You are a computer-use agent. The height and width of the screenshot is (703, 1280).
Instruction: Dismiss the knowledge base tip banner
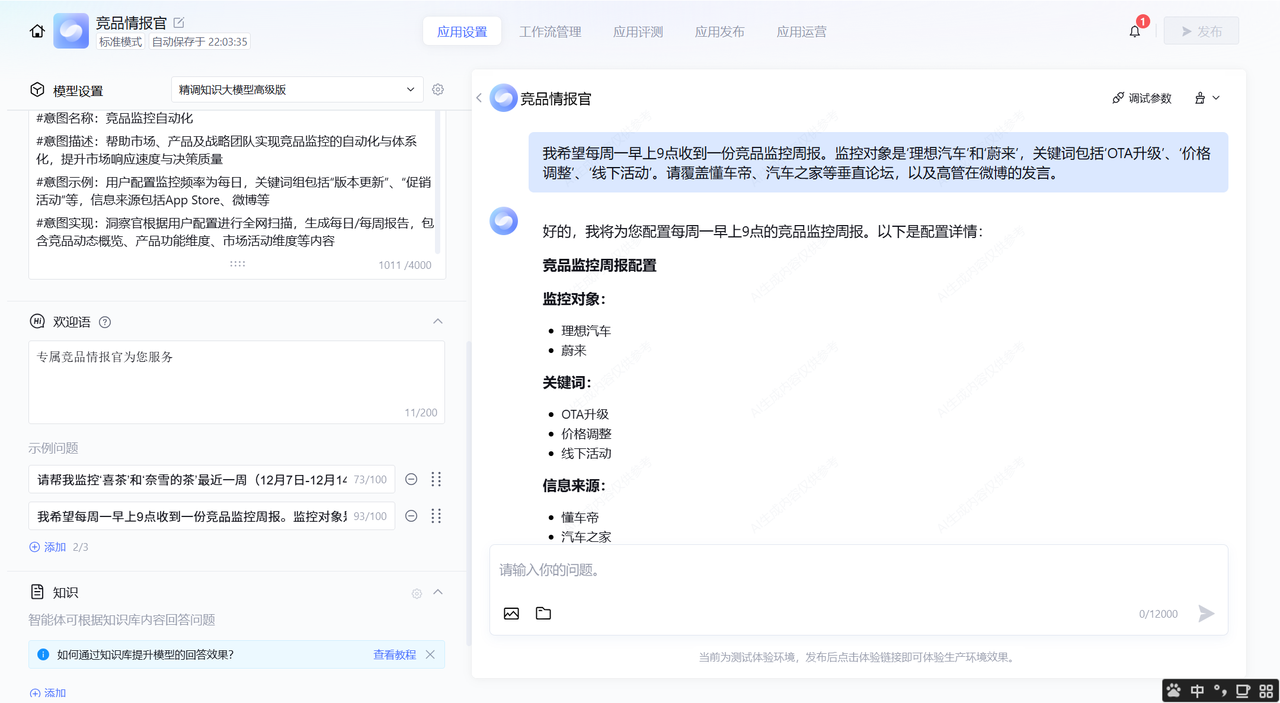(430, 655)
